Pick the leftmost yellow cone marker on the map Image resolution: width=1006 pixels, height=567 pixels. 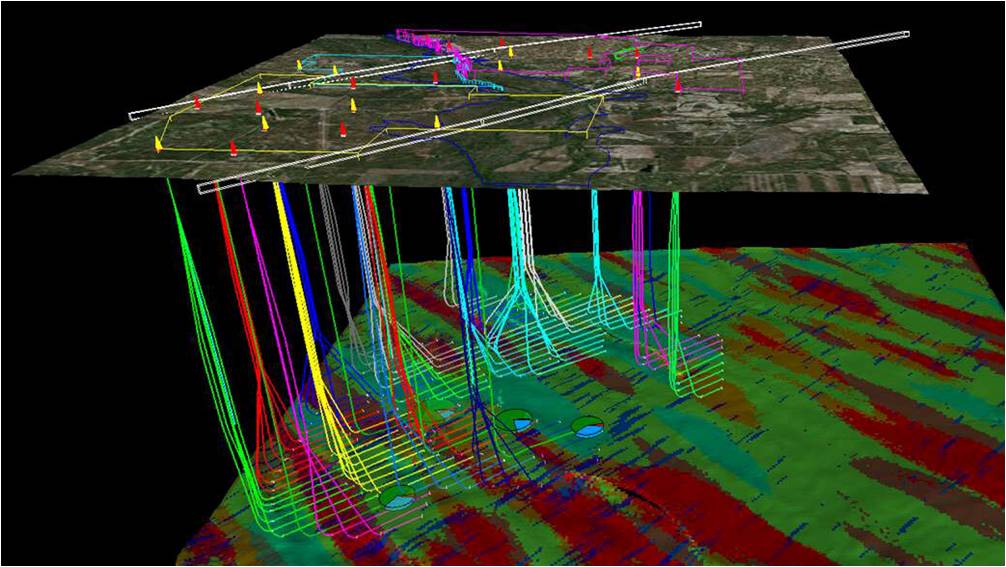pyautogui.click(x=158, y=144)
